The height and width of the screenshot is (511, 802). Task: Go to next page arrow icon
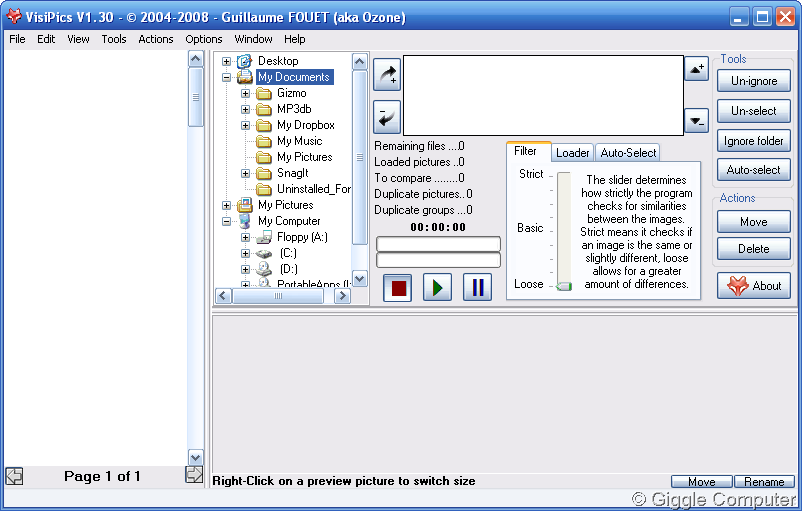(194, 475)
